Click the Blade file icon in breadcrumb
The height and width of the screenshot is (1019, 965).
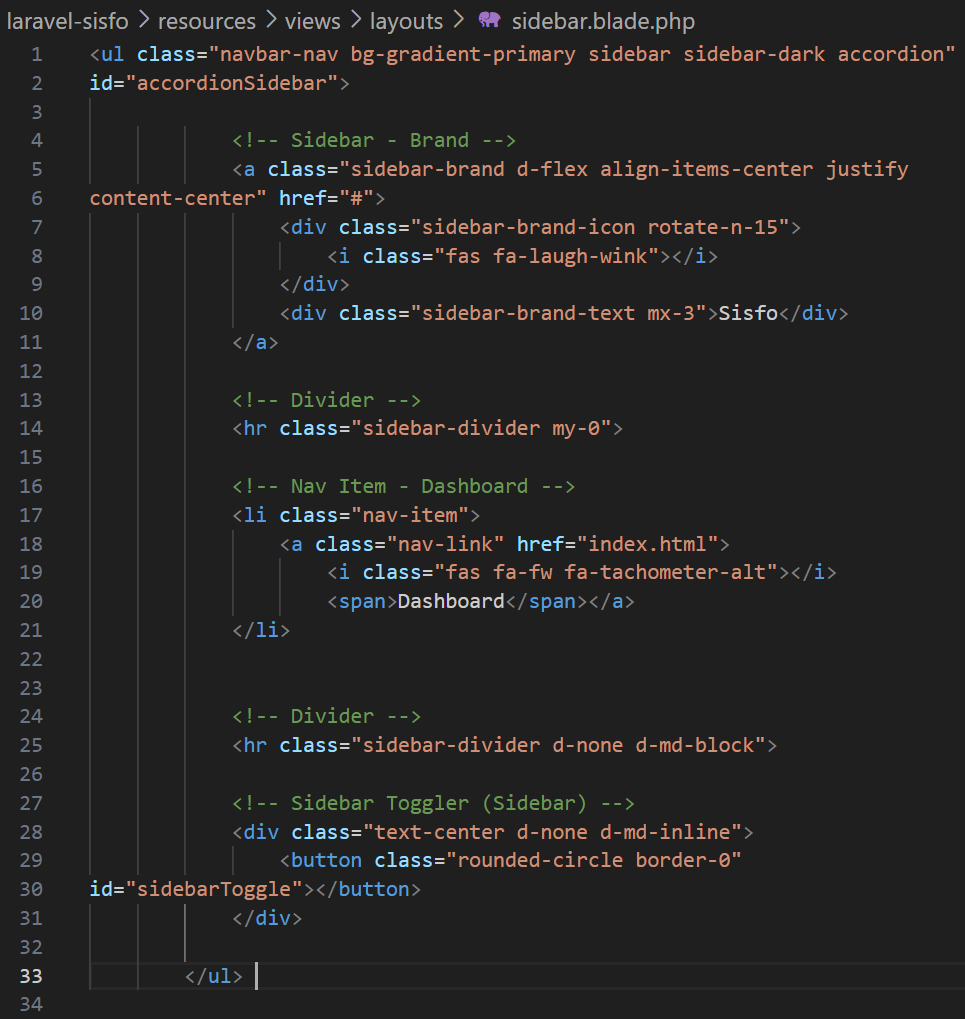pyautogui.click(x=489, y=21)
